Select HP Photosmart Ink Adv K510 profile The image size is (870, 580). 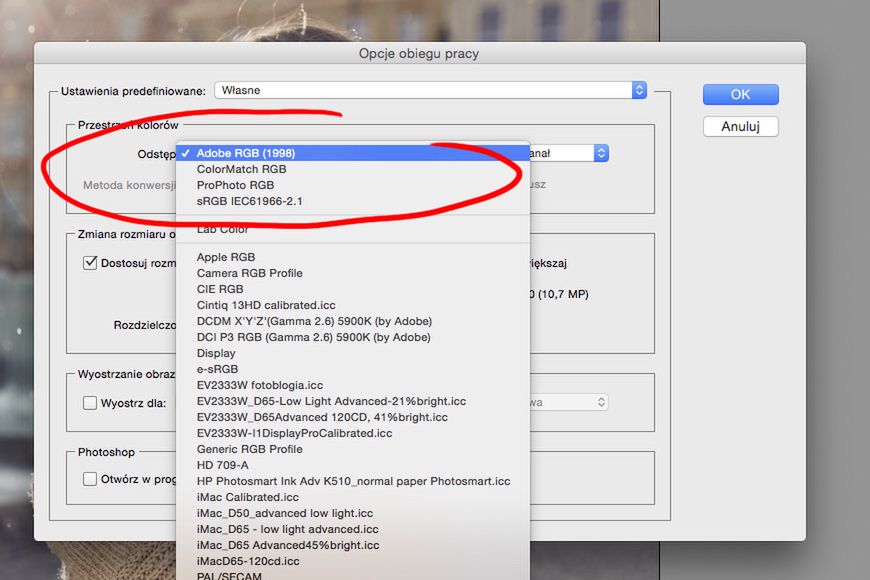click(x=353, y=481)
